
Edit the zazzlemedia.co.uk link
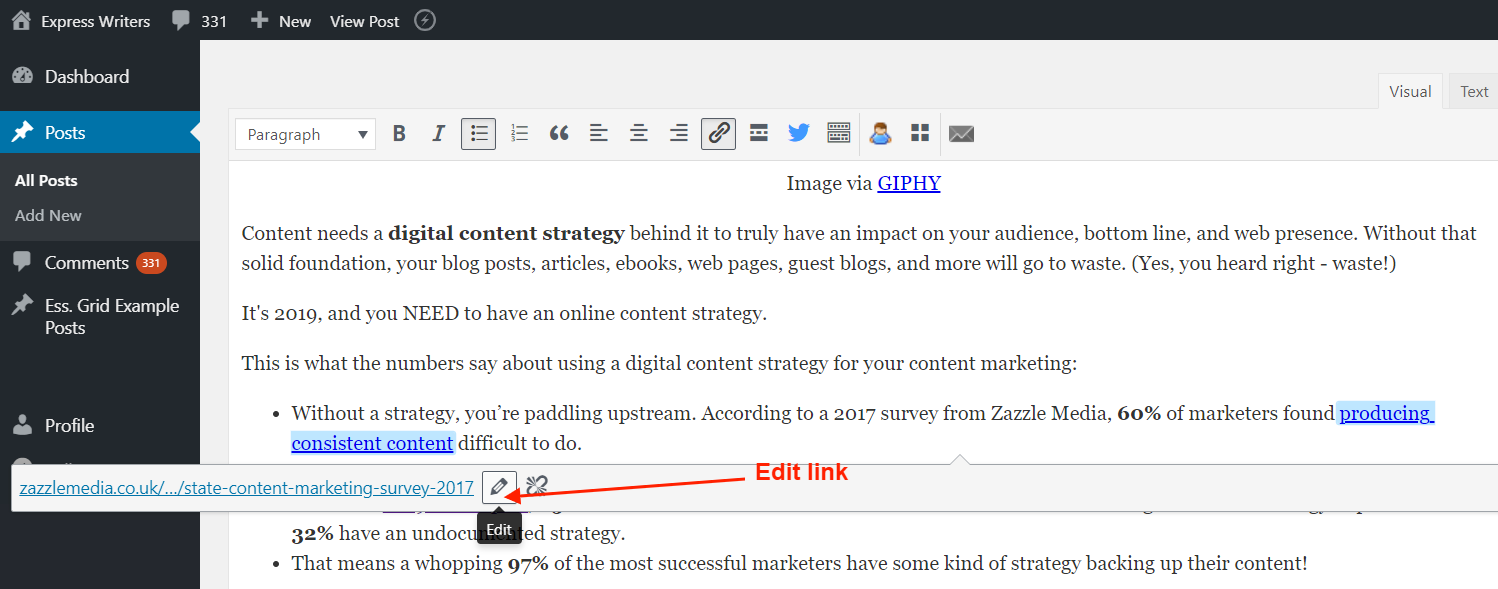499,487
